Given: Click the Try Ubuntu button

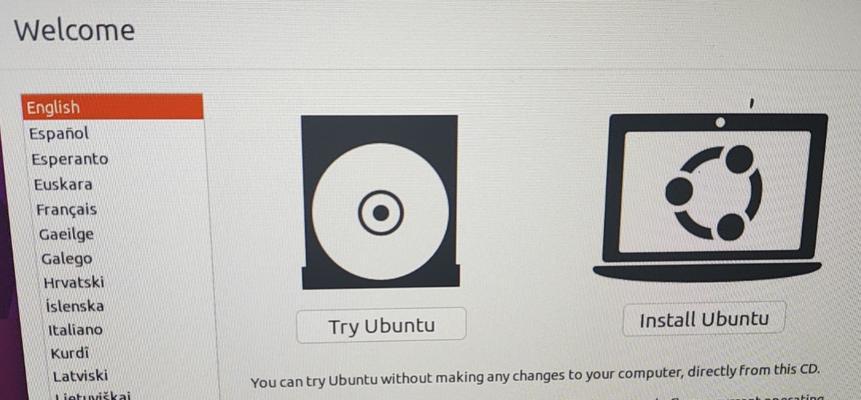Looking at the screenshot, I should [x=381, y=325].
